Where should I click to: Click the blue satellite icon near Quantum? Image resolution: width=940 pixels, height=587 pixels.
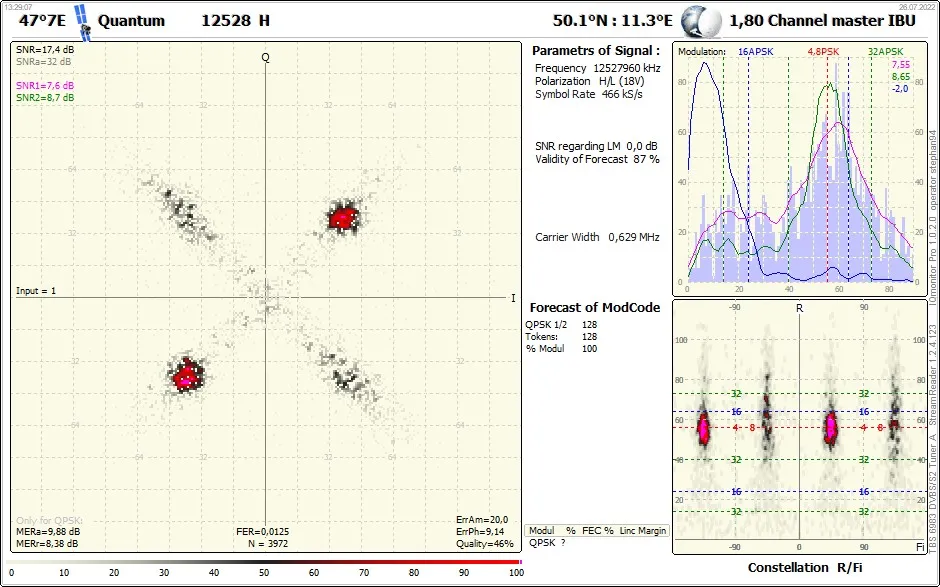click(82, 23)
